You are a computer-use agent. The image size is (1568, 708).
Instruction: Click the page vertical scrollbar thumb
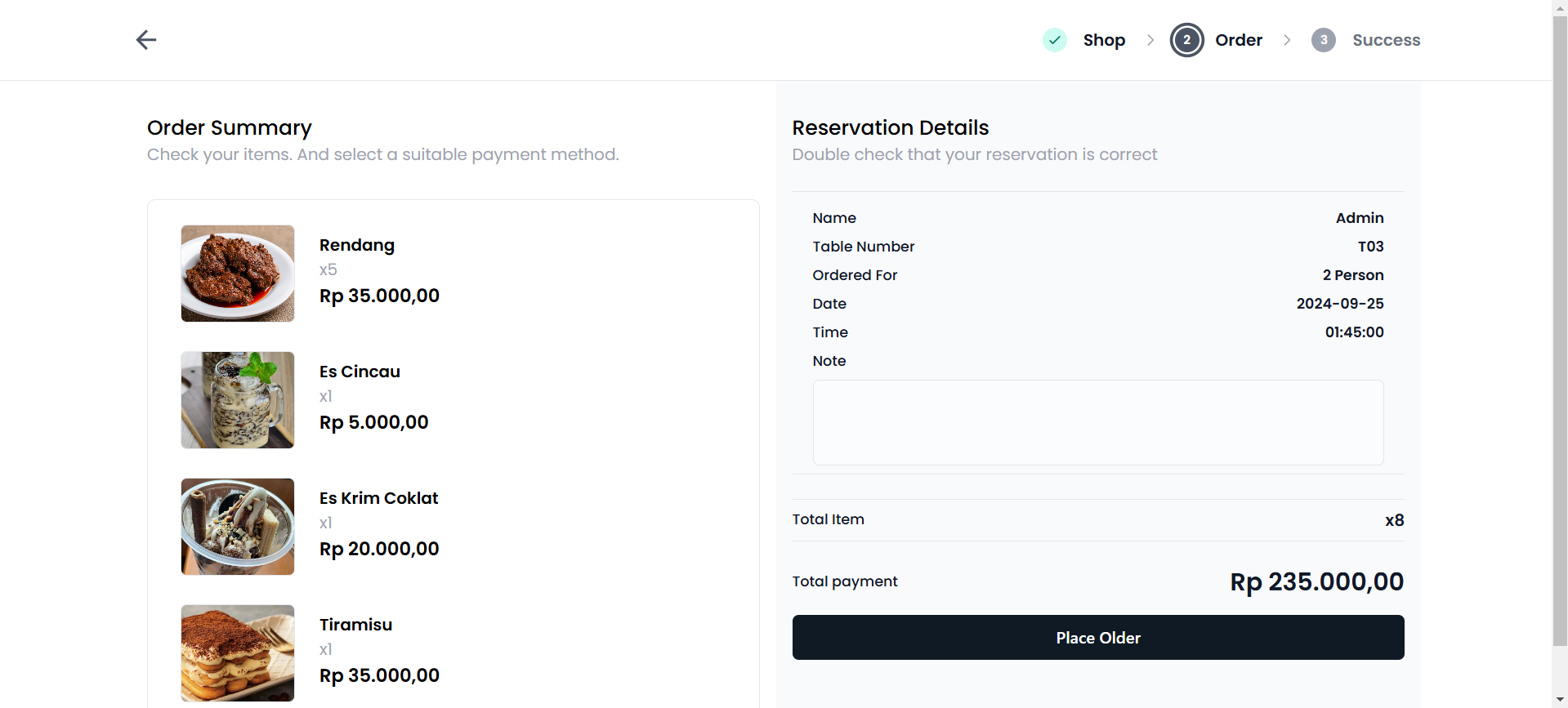coord(1560,327)
